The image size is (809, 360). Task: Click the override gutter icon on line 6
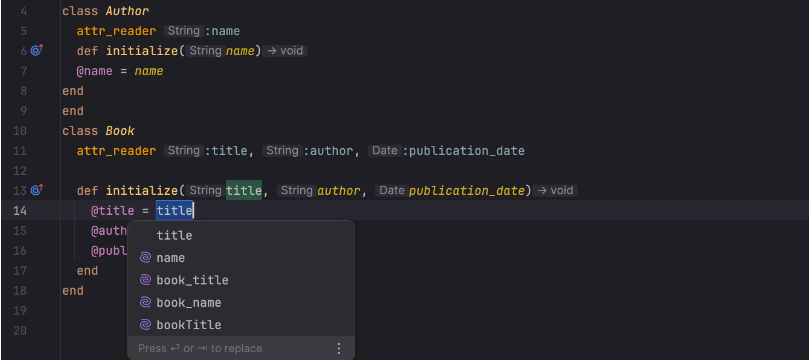tap(37, 51)
